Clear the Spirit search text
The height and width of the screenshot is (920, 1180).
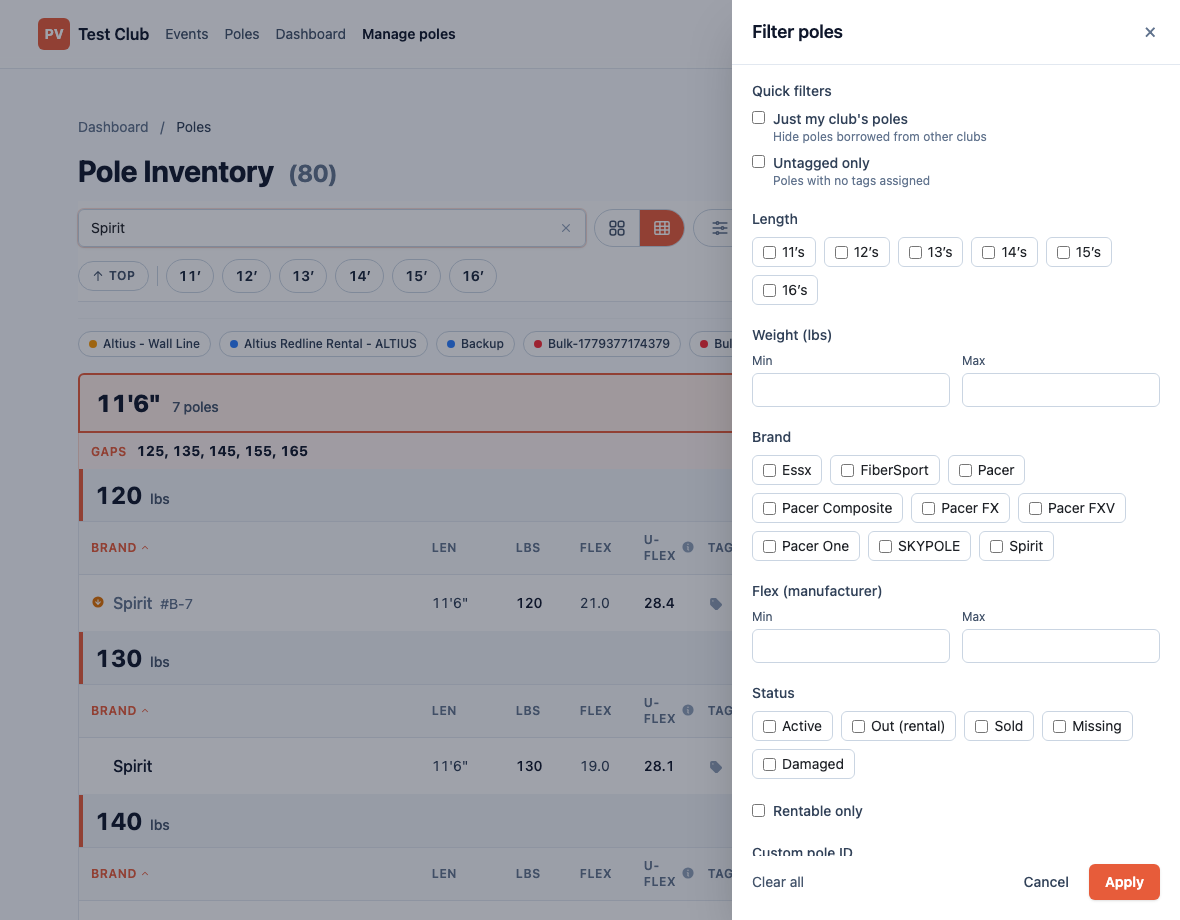click(x=566, y=228)
